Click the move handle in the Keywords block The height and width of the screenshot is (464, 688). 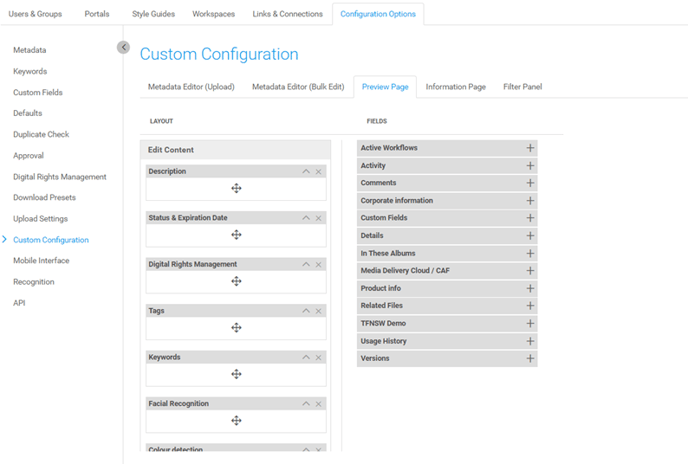coord(236,374)
